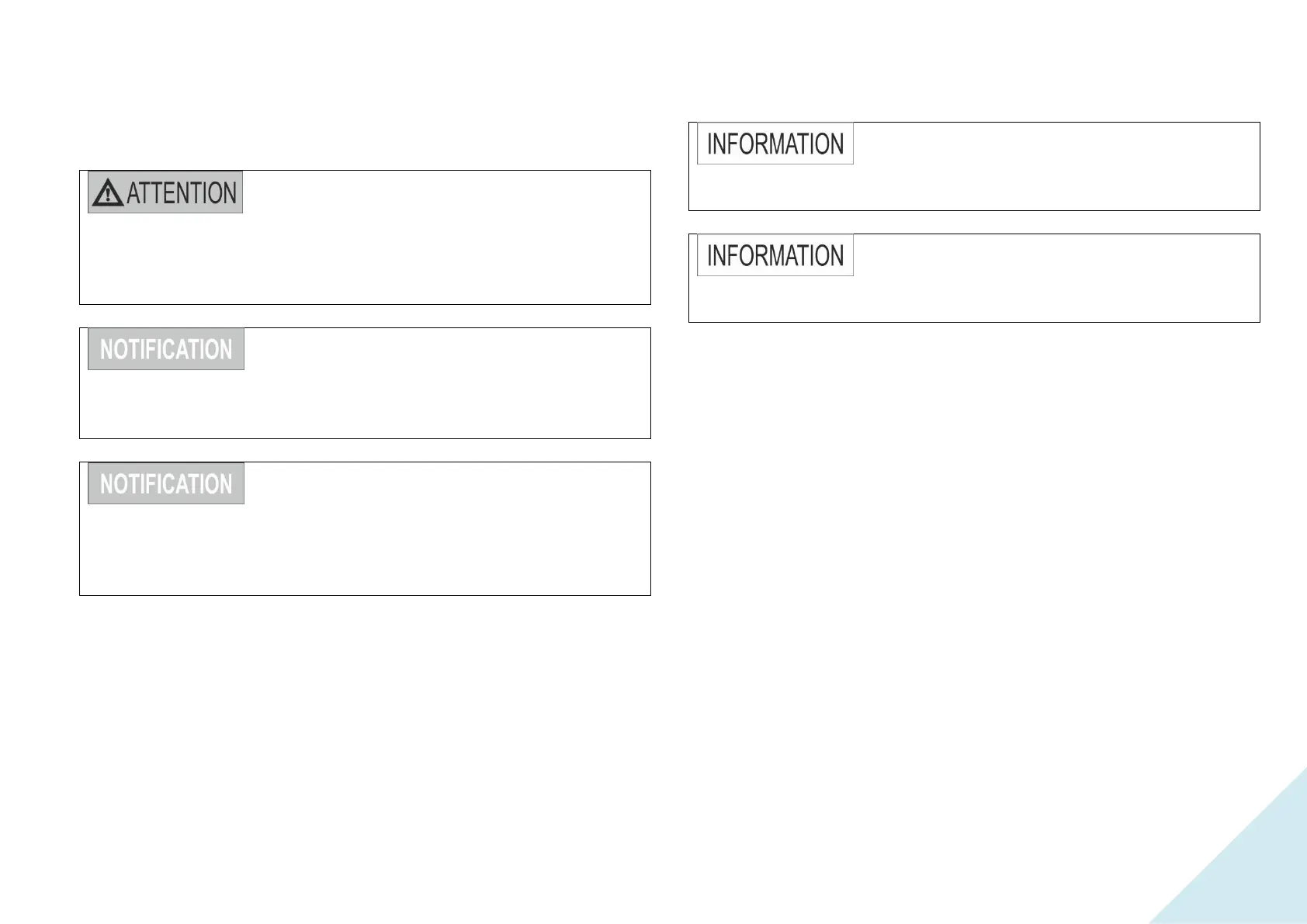Screen dimensions: 1307x924
Task: Select the upper INFORMATION label
Action: click(x=775, y=144)
